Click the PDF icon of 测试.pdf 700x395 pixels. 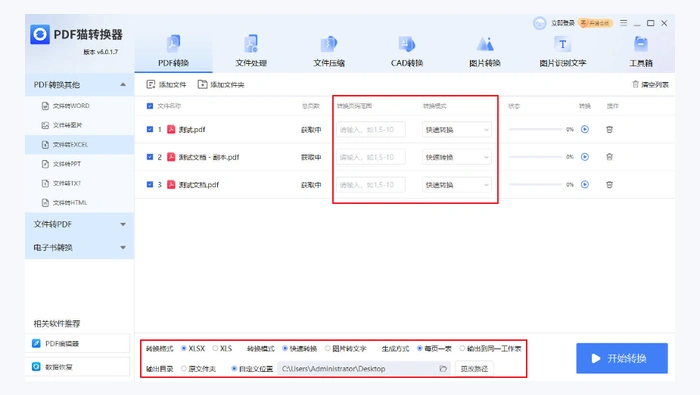pyautogui.click(x=171, y=129)
